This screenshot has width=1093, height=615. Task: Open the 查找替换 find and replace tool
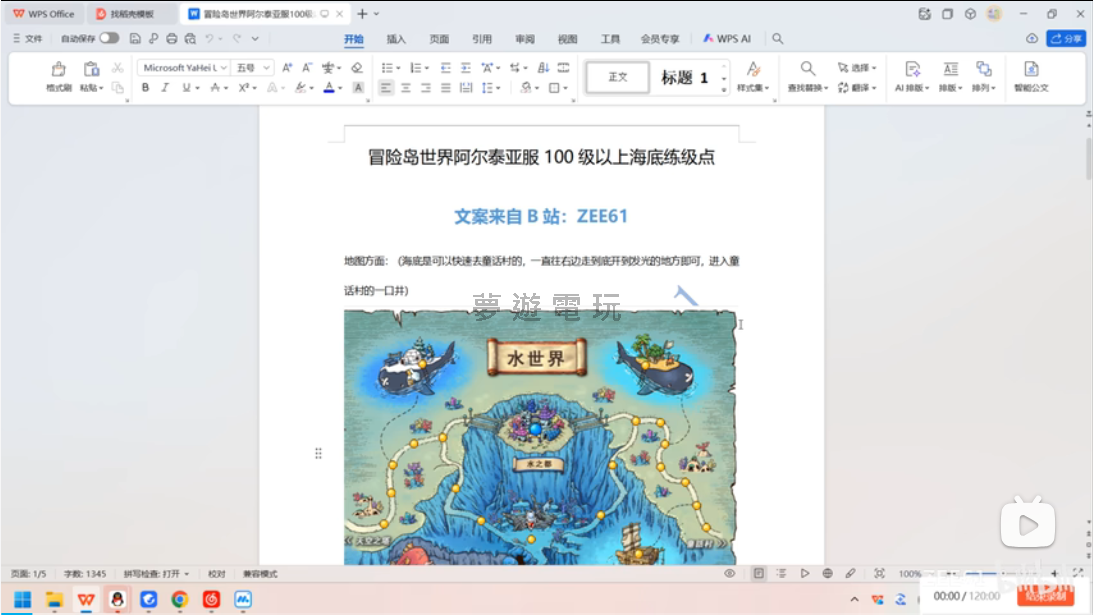[x=806, y=69]
